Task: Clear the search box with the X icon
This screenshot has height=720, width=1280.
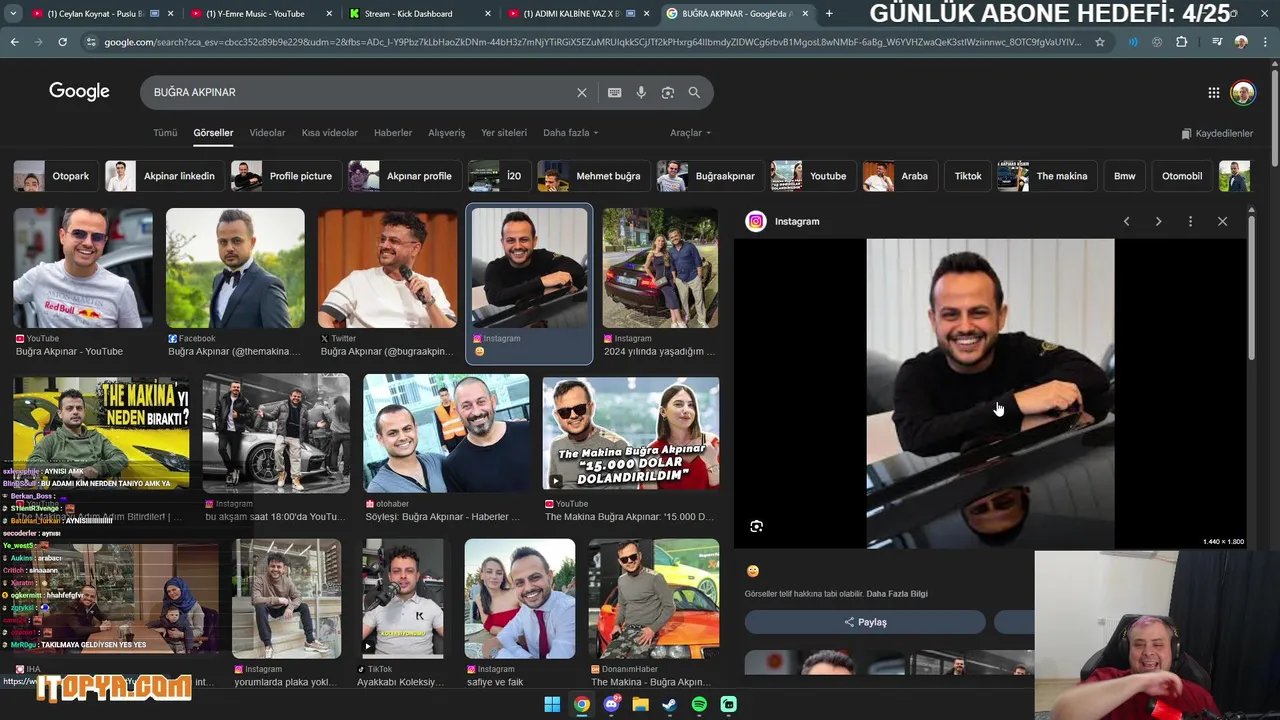Action: 582,92
